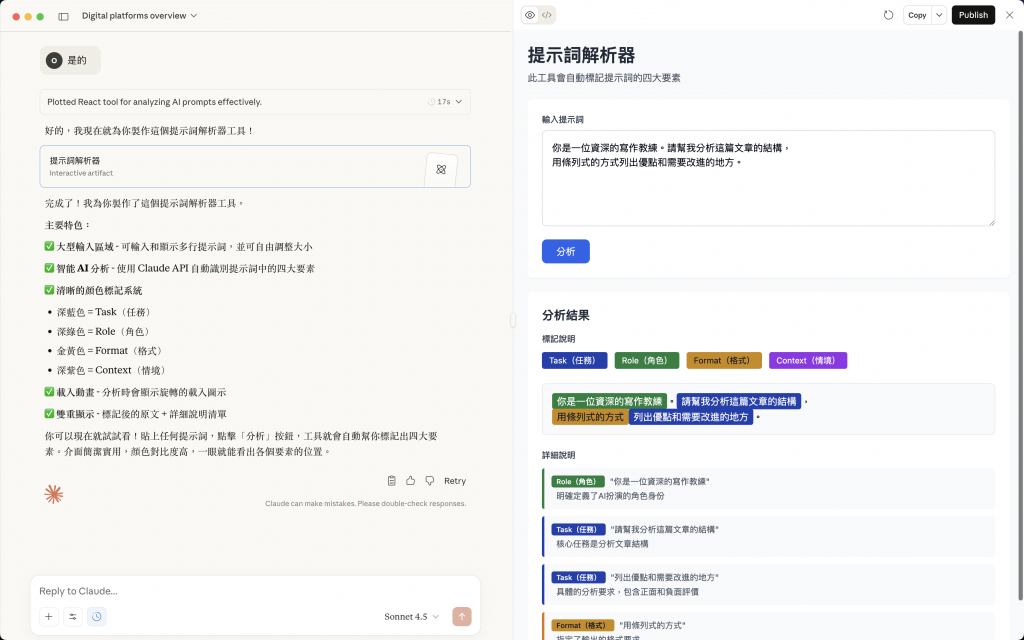Viewport: 1024px width, 640px height.
Task: Send the message with arrow button
Action: 462,616
